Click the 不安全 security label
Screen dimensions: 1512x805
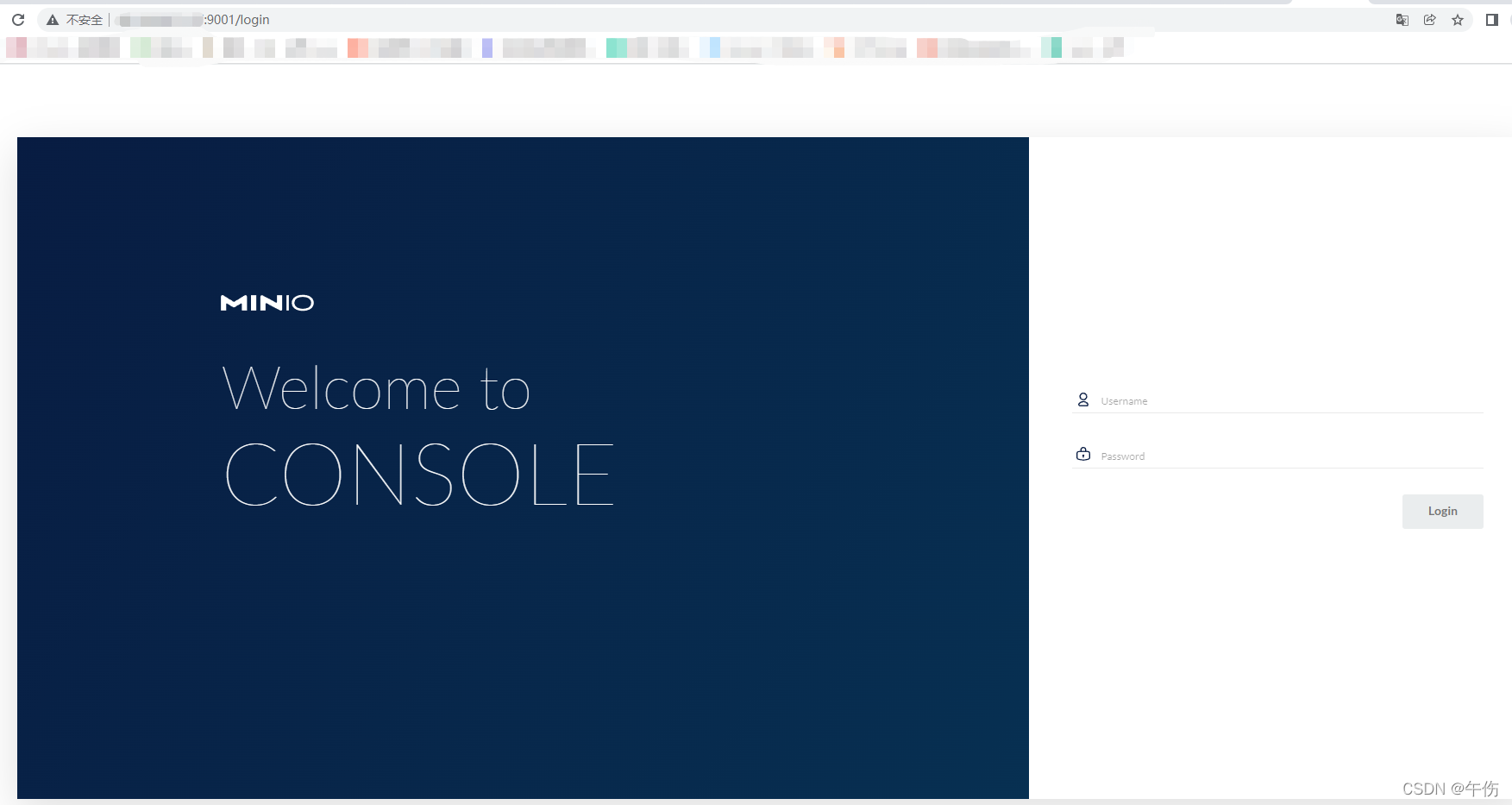click(x=84, y=20)
